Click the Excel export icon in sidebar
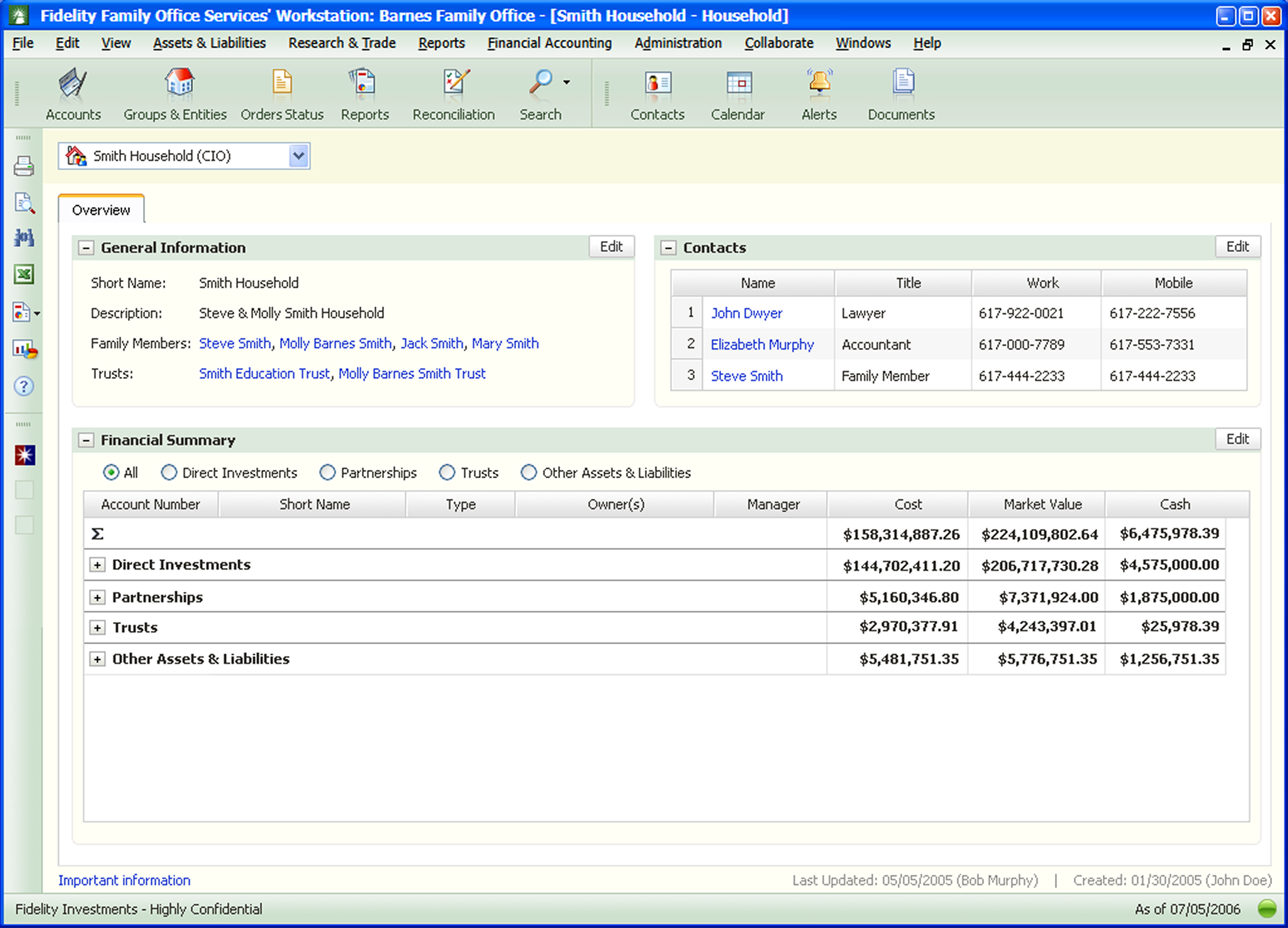 click(x=24, y=275)
